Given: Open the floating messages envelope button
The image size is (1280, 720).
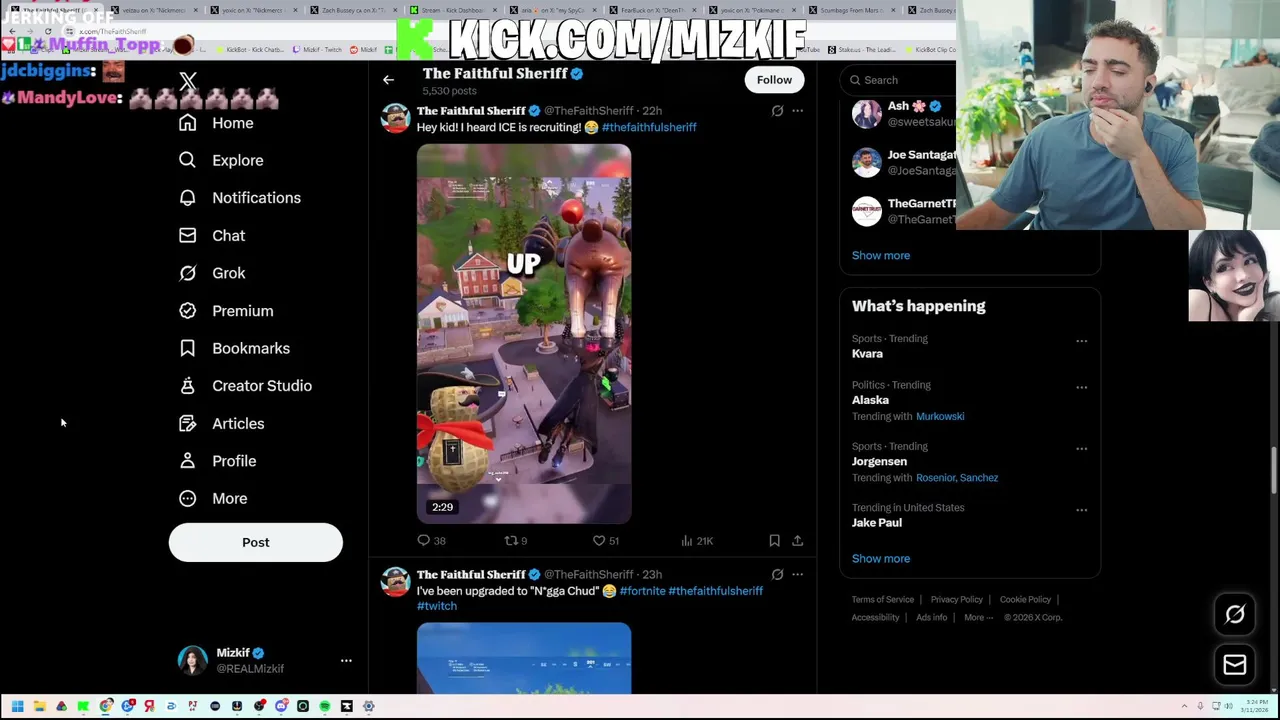Looking at the screenshot, I should 1235,665.
